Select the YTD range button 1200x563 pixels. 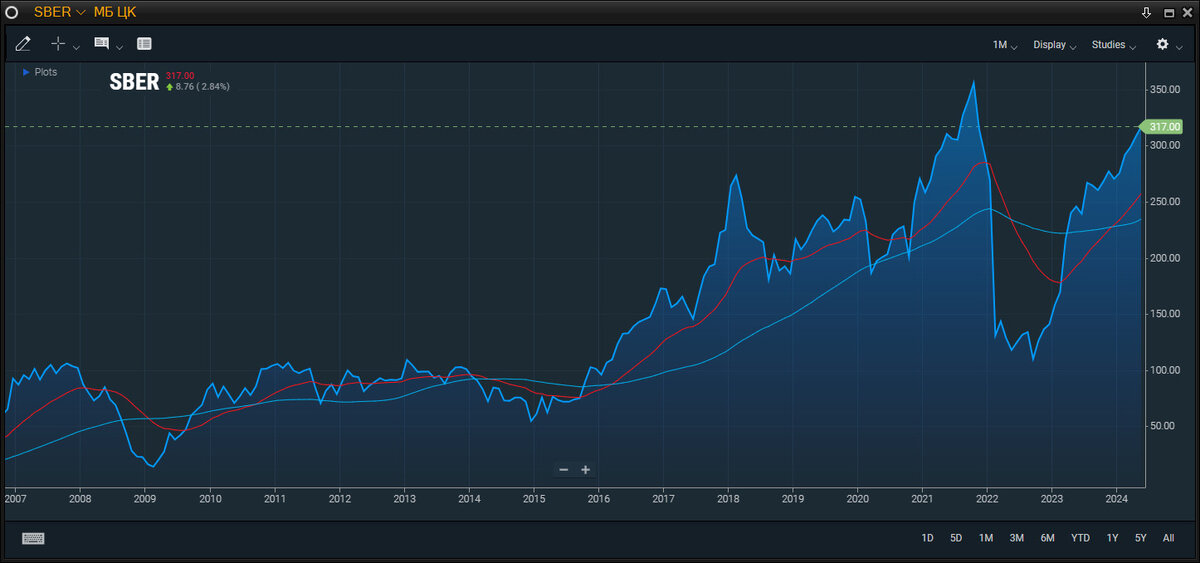click(1080, 538)
